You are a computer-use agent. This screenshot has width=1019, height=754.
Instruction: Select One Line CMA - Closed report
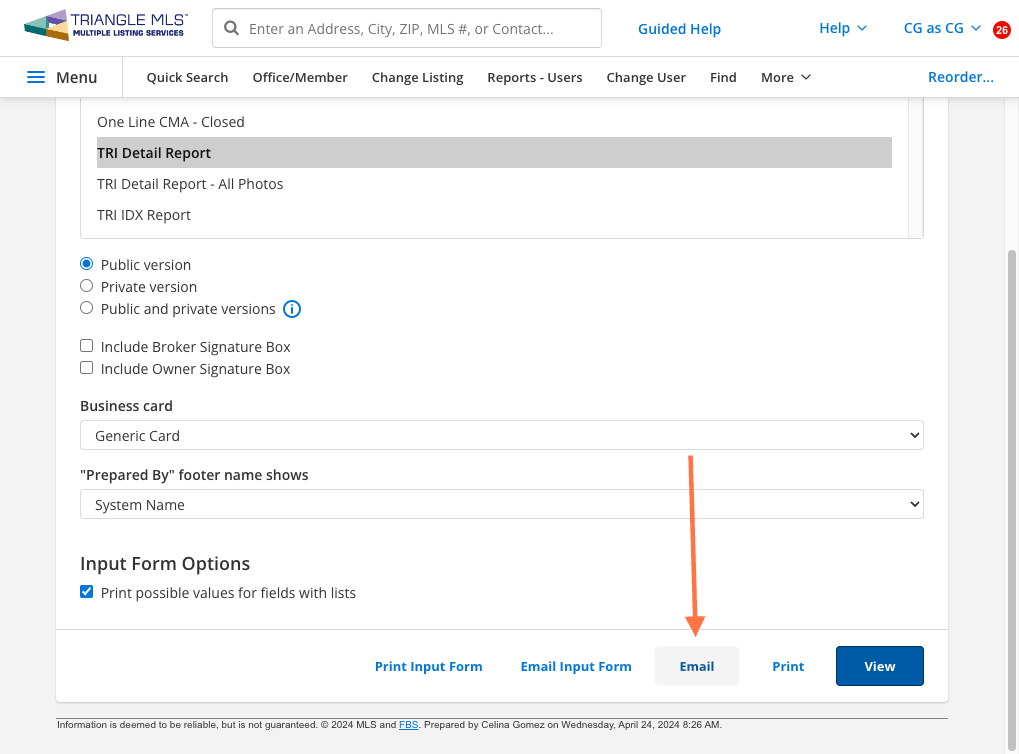click(494, 122)
